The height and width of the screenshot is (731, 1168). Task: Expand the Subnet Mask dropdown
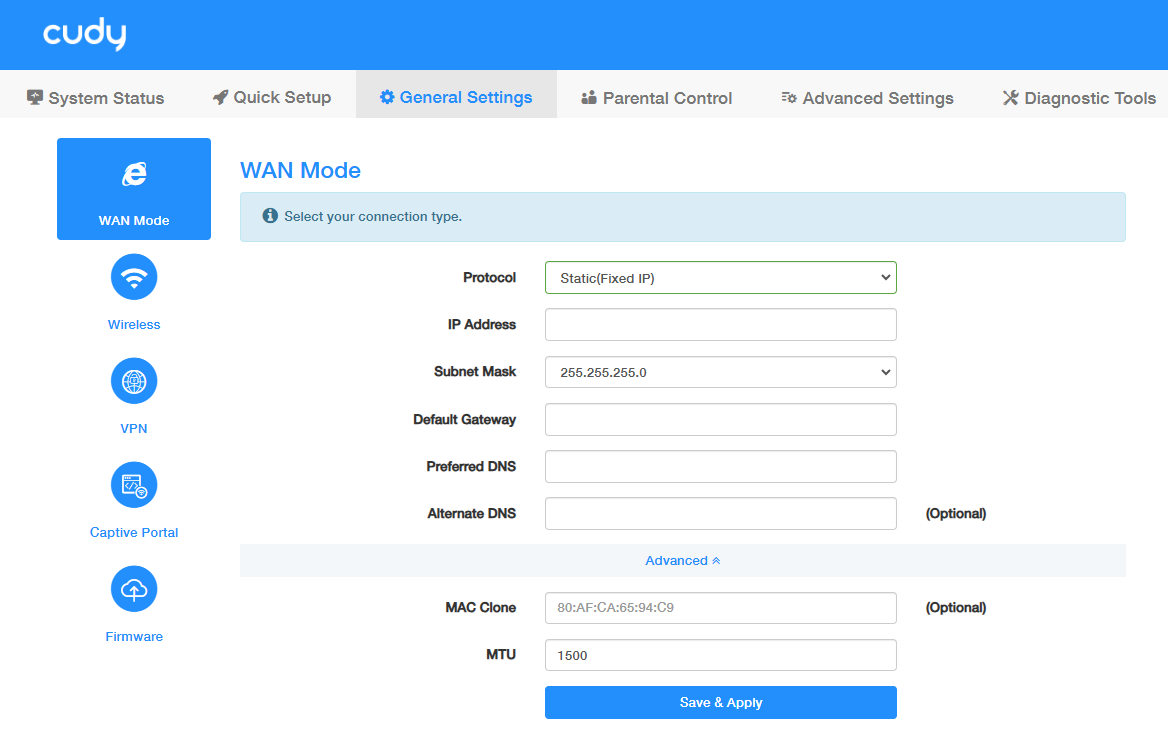tap(720, 372)
